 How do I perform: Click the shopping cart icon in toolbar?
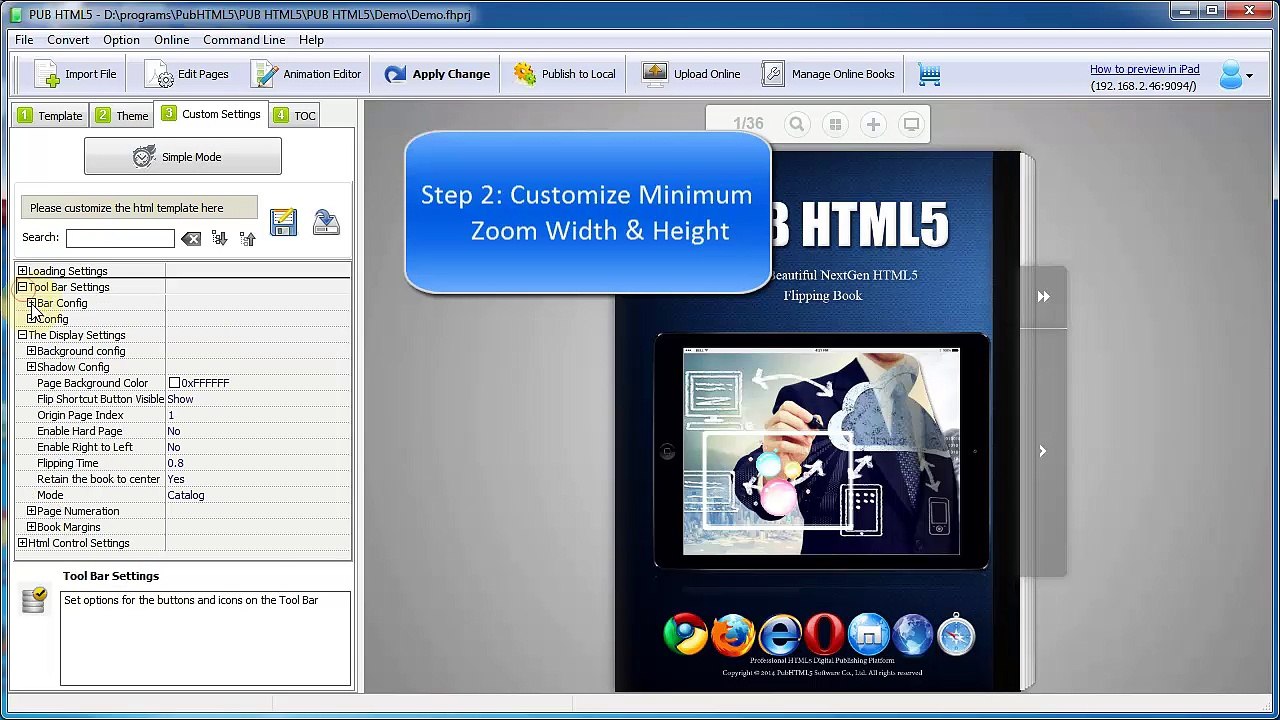coord(929,74)
